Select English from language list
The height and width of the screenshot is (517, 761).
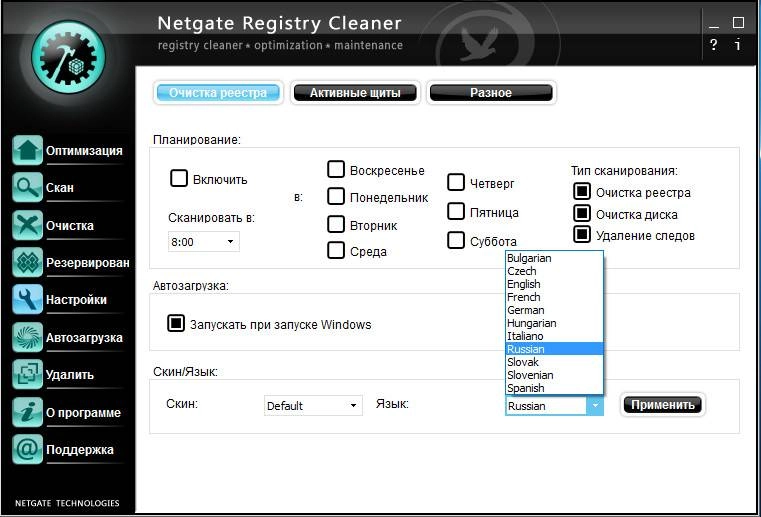point(554,284)
